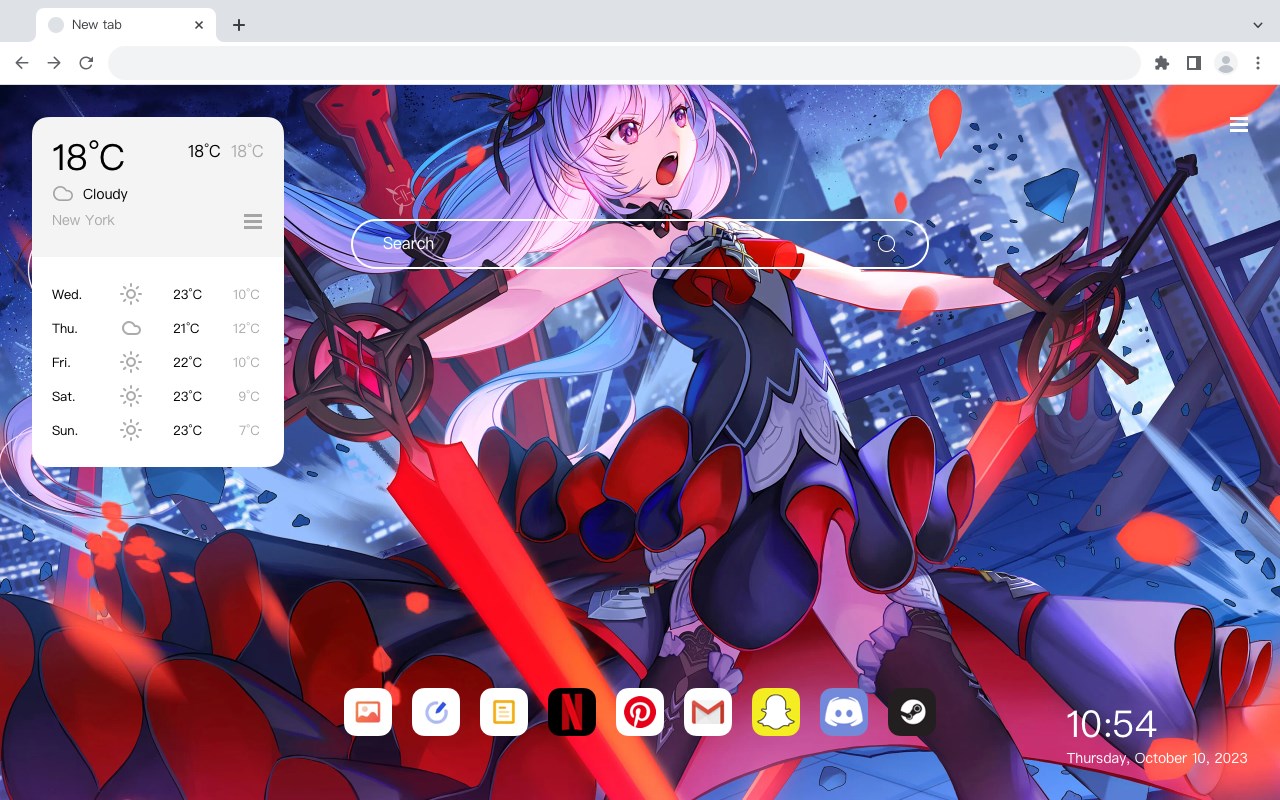Open the weather widget menu icon
The width and height of the screenshot is (1280, 800).
coord(253,221)
